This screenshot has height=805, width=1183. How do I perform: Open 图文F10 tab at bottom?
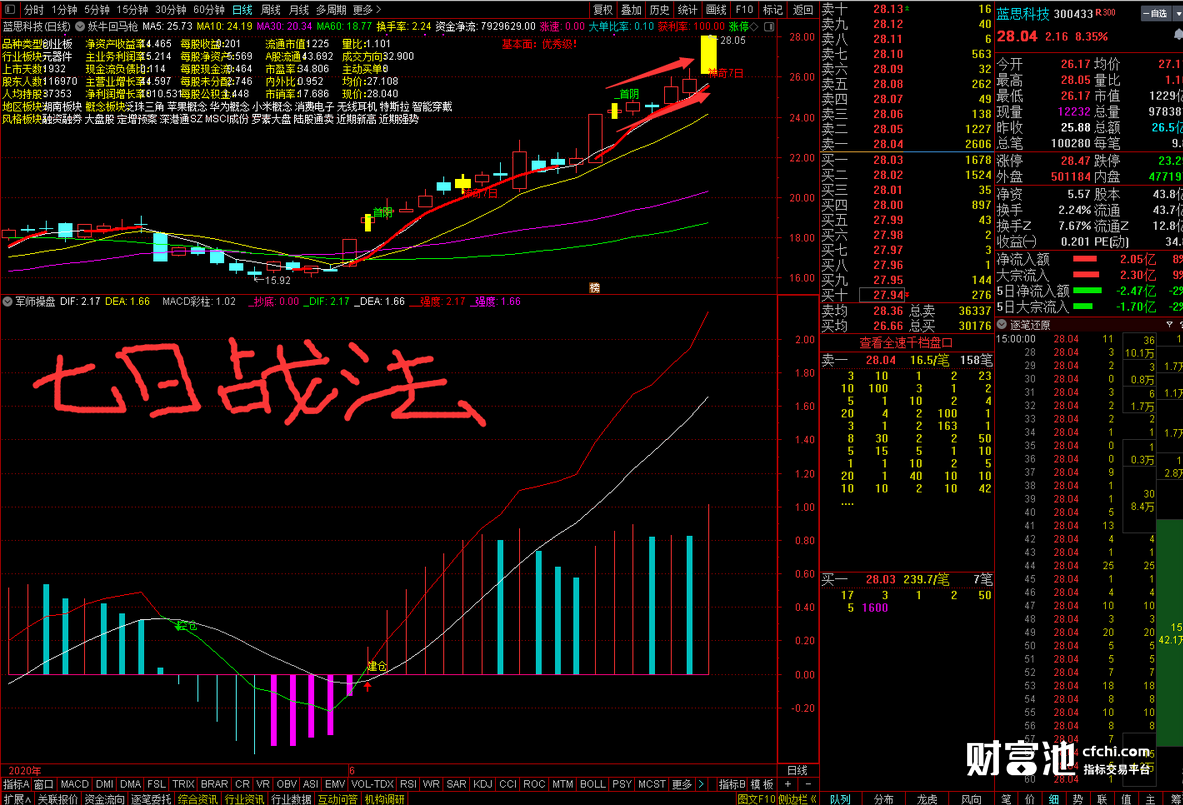[x=756, y=799]
